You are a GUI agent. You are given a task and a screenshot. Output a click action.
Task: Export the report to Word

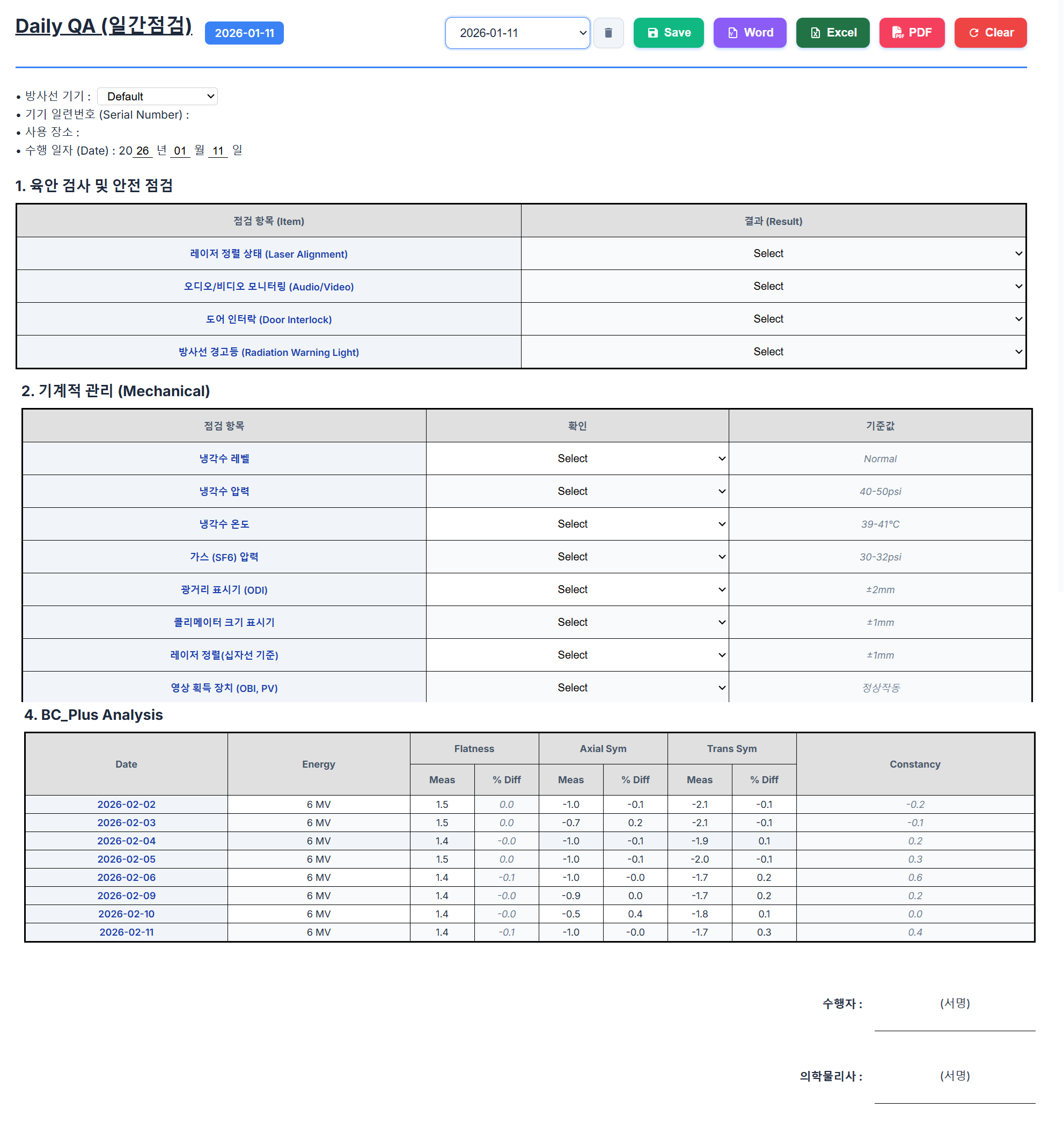coord(749,33)
